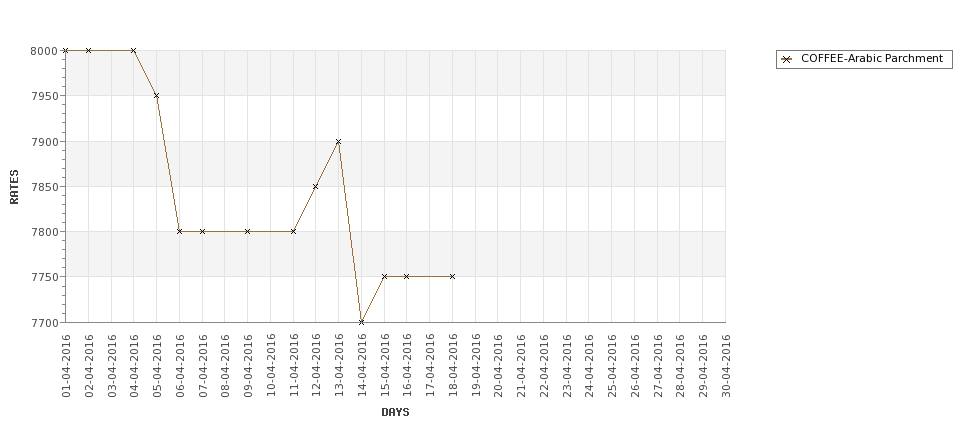
Task: Select the 7750 data point on 15-04-2016
Action: 384,277
